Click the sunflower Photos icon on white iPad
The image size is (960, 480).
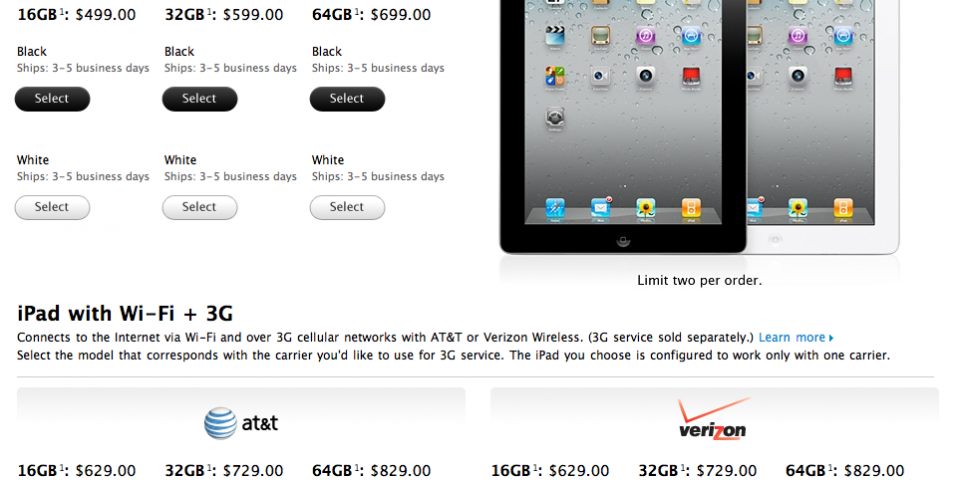(x=798, y=208)
